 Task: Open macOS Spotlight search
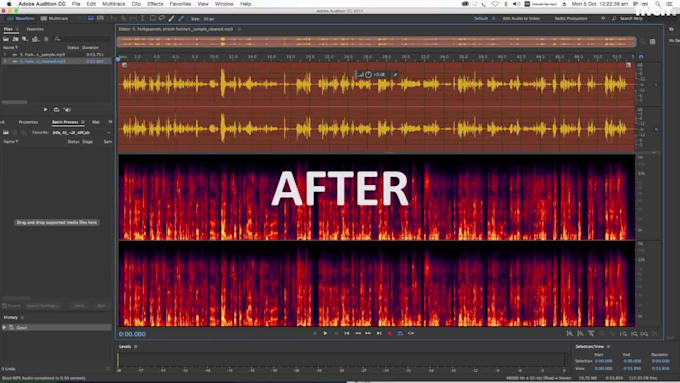pyautogui.click(x=658, y=4)
